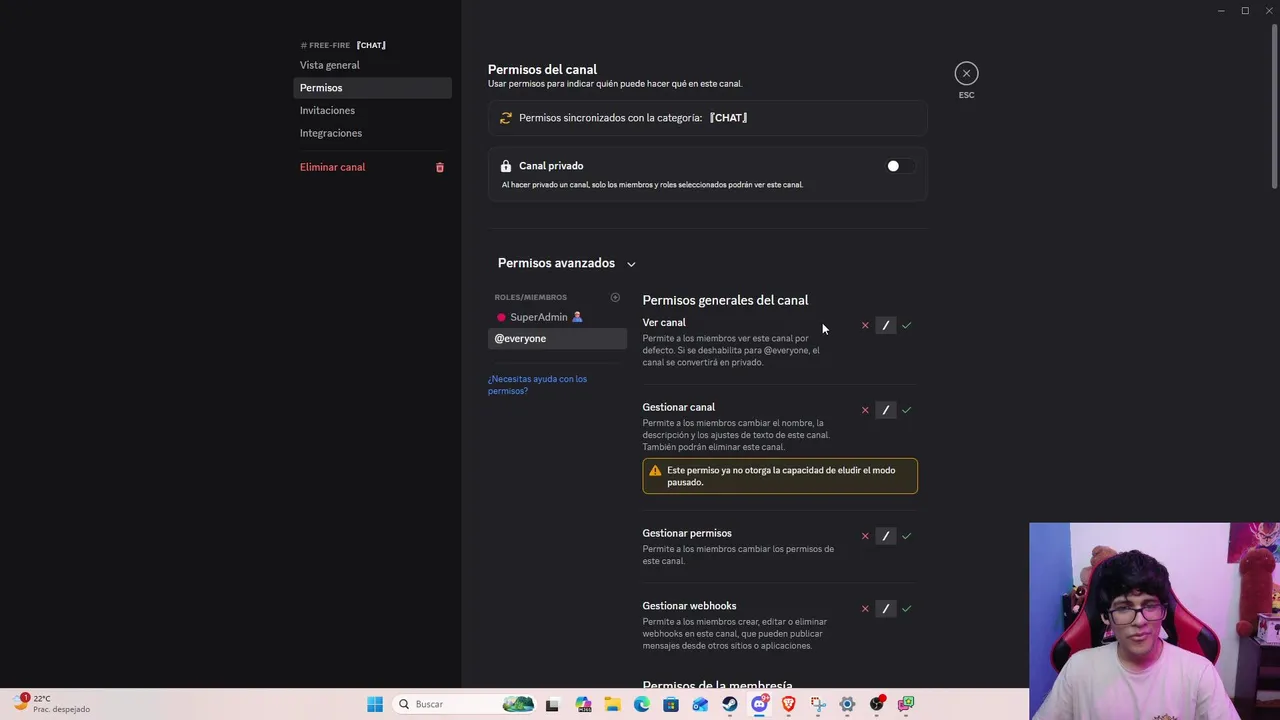1280x720 pixels.
Task: Open Windows Settings gear from the taskbar
Action: pyautogui.click(x=847, y=704)
